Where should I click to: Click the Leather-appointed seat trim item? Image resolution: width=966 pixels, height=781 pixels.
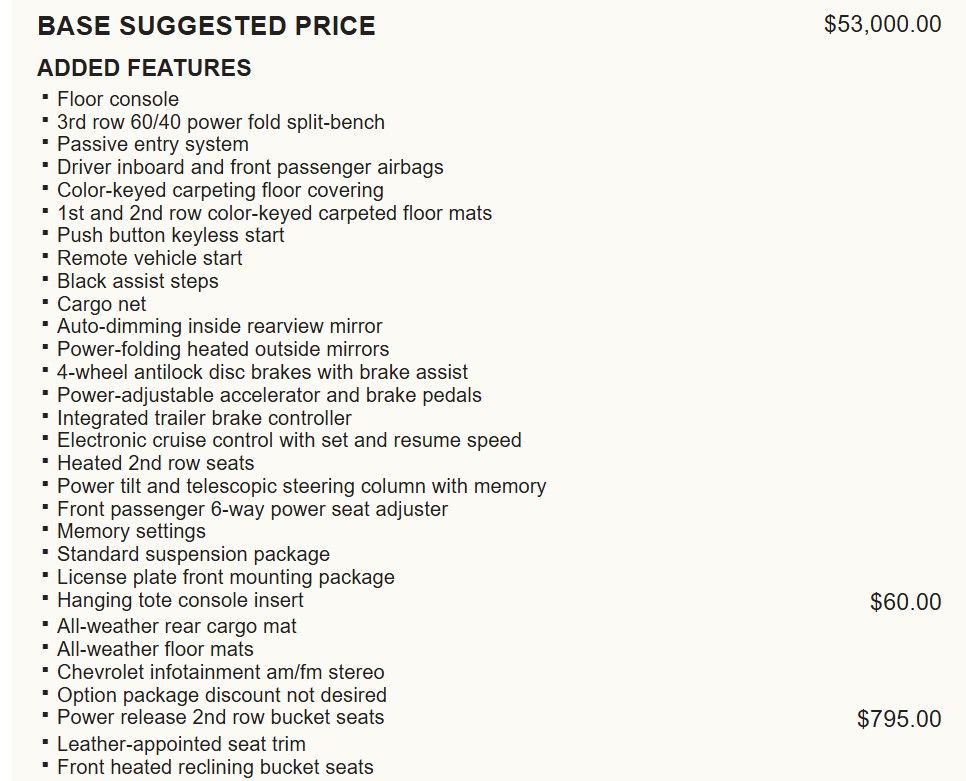tap(182, 744)
